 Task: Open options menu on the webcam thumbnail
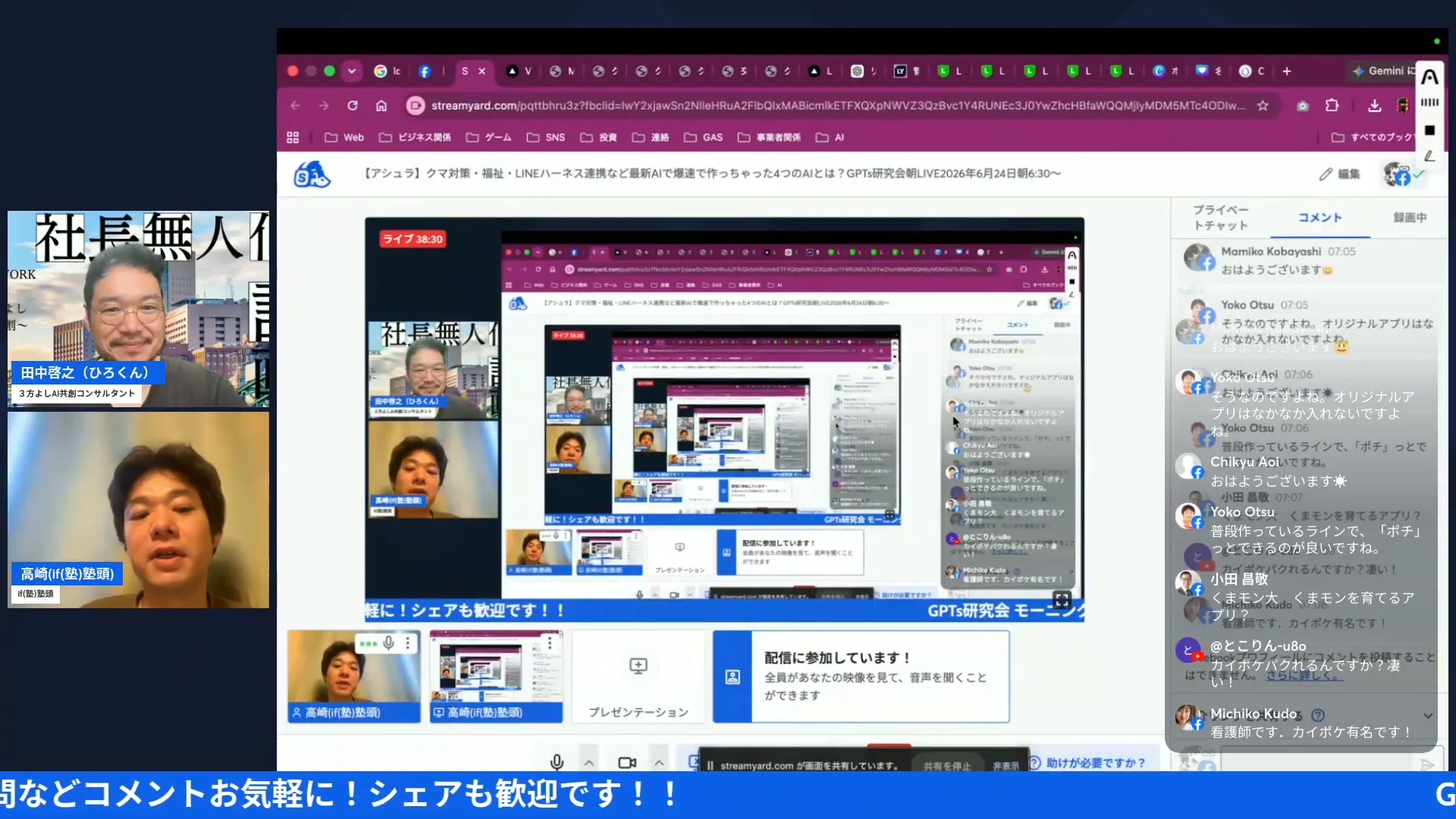(408, 643)
